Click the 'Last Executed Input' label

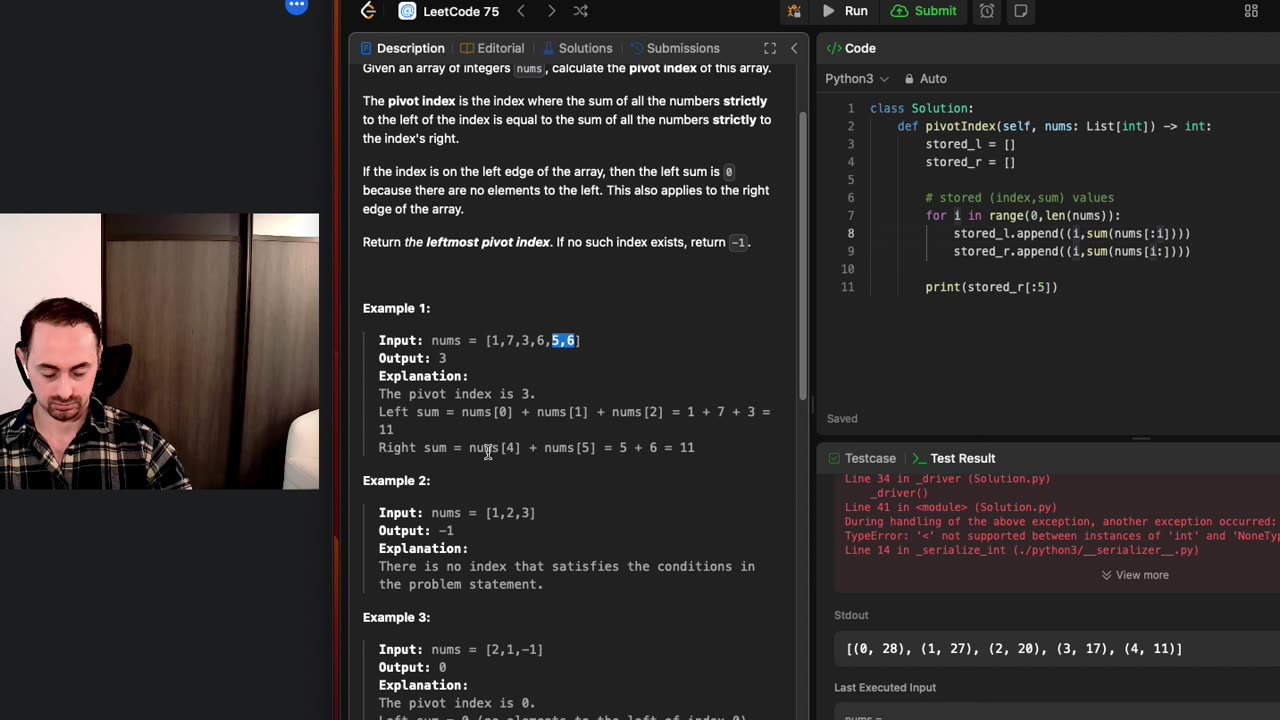pyautogui.click(x=885, y=688)
